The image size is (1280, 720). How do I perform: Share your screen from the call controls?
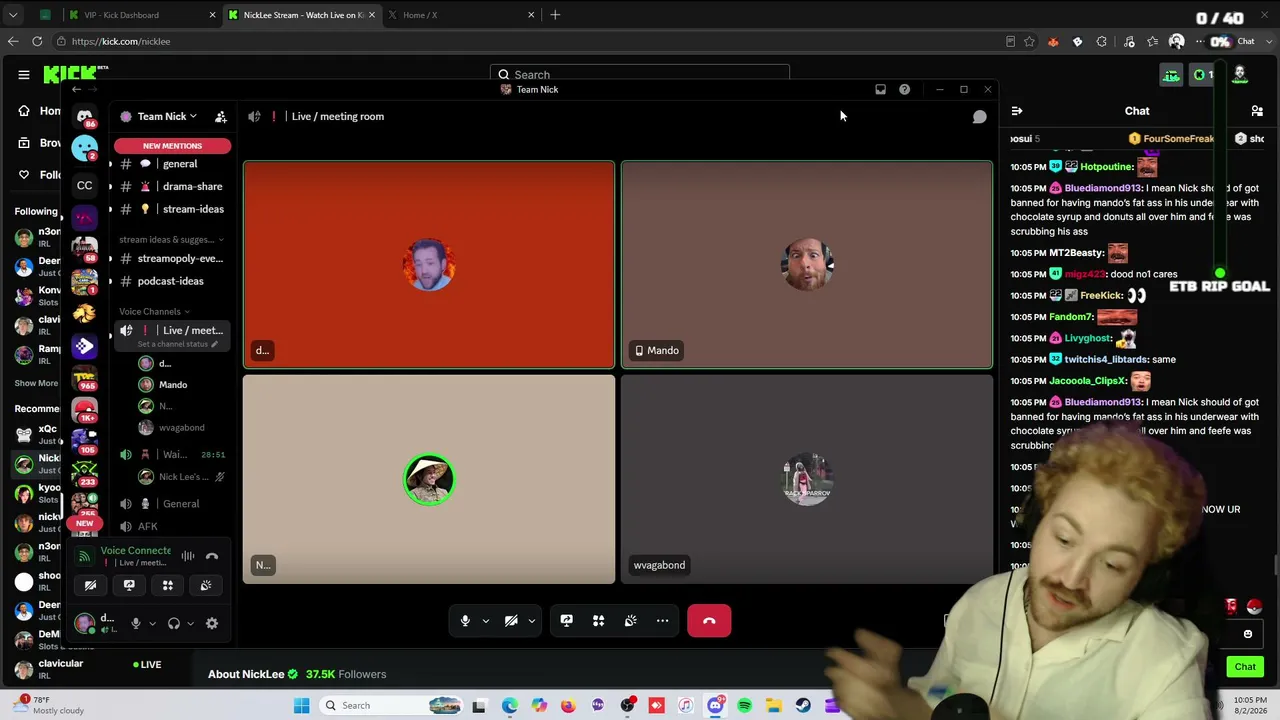click(566, 621)
